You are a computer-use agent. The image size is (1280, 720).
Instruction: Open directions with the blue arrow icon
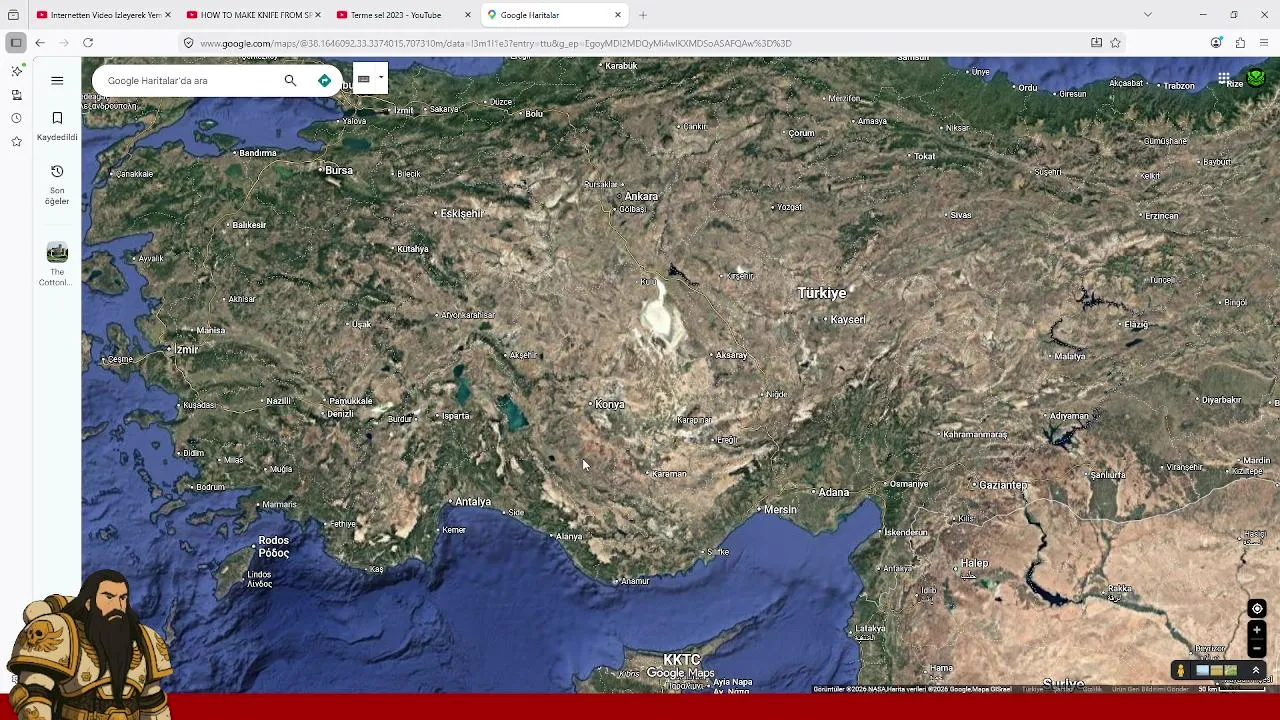tap(324, 80)
